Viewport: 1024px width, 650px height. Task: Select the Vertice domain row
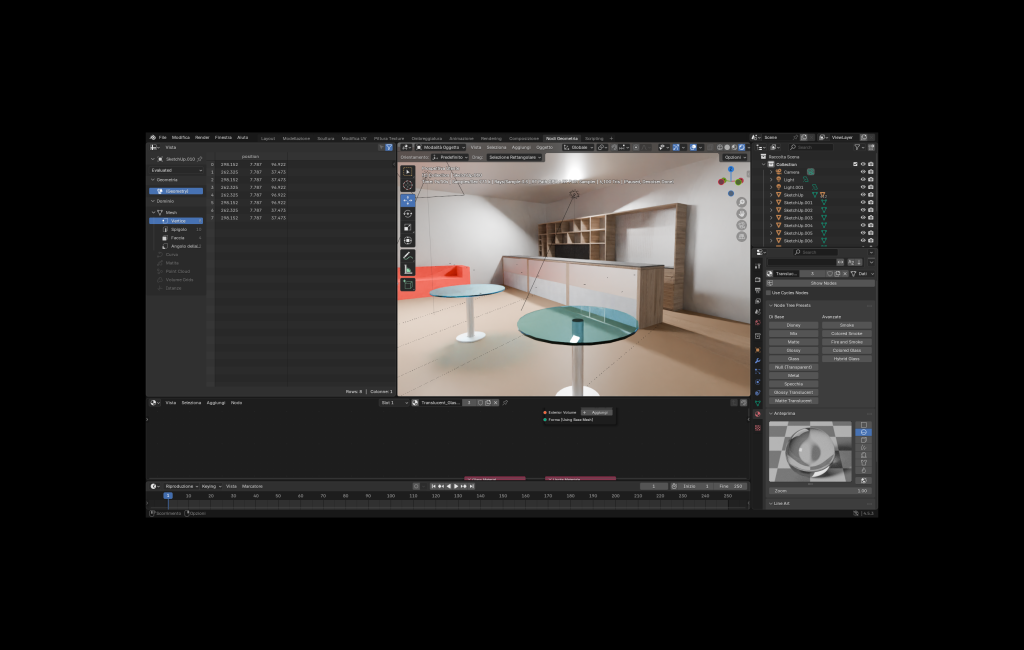click(x=178, y=220)
